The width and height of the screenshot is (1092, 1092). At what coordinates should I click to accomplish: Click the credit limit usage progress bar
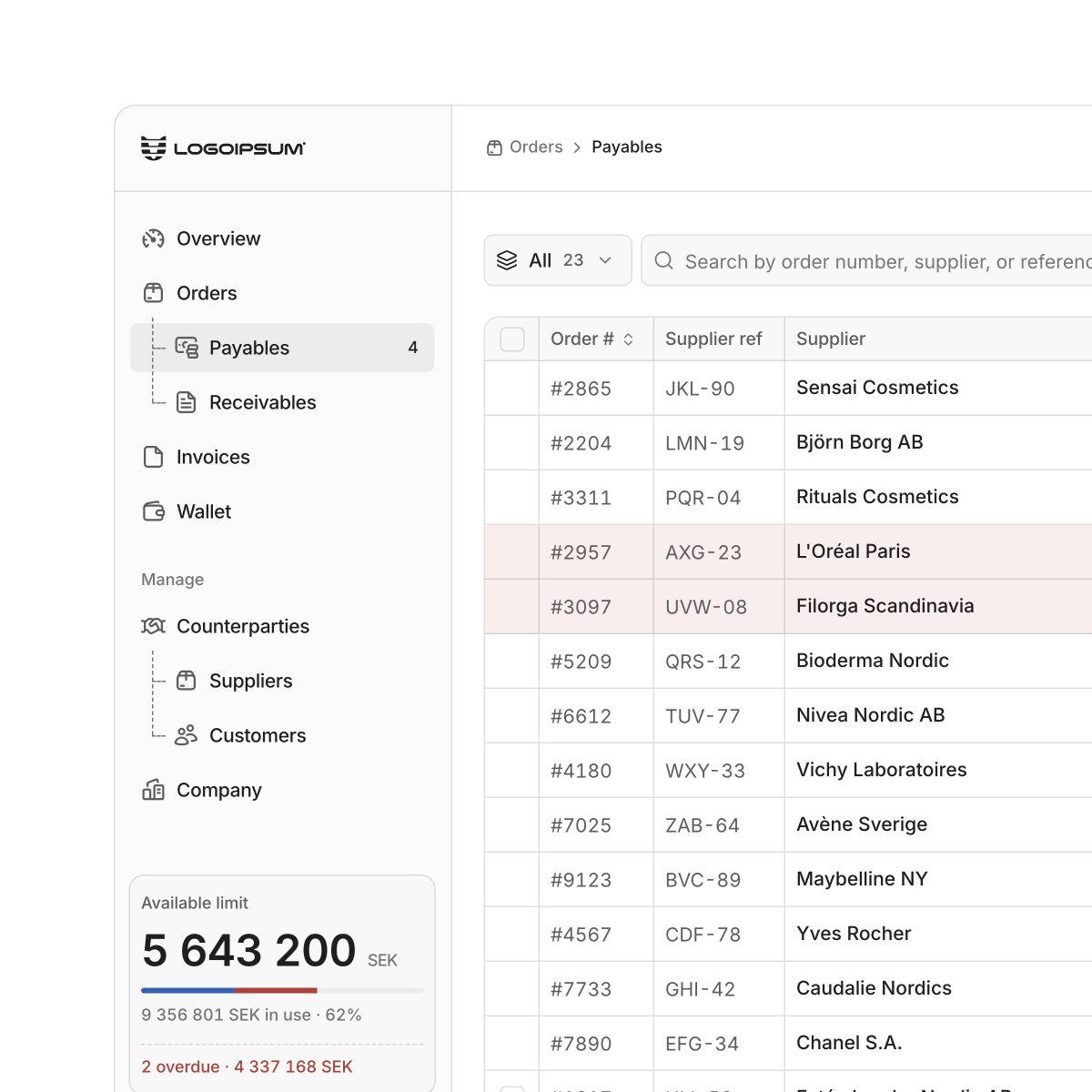[x=282, y=990]
